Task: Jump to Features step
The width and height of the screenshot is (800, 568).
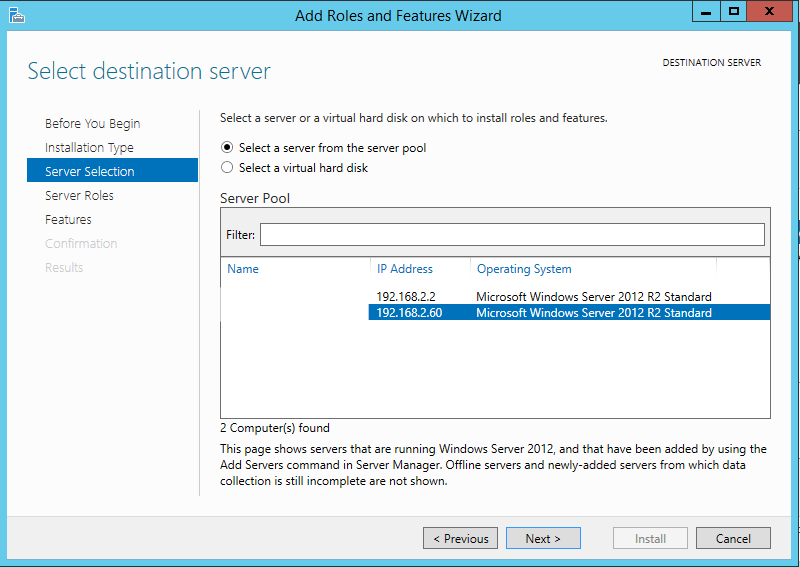Action: click(68, 219)
